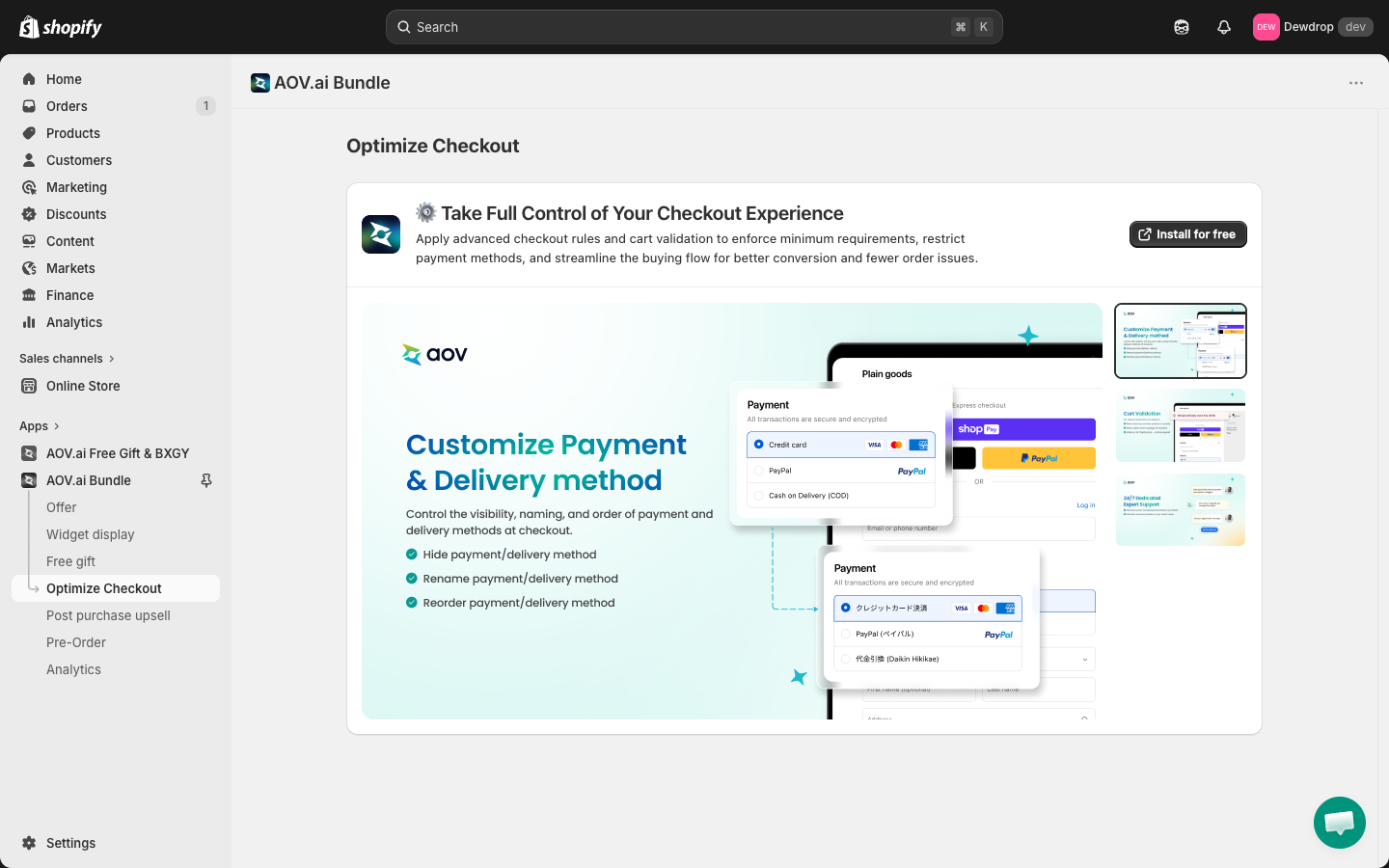The height and width of the screenshot is (868, 1389).
Task: Click the Install for free button
Action: 1188,234
